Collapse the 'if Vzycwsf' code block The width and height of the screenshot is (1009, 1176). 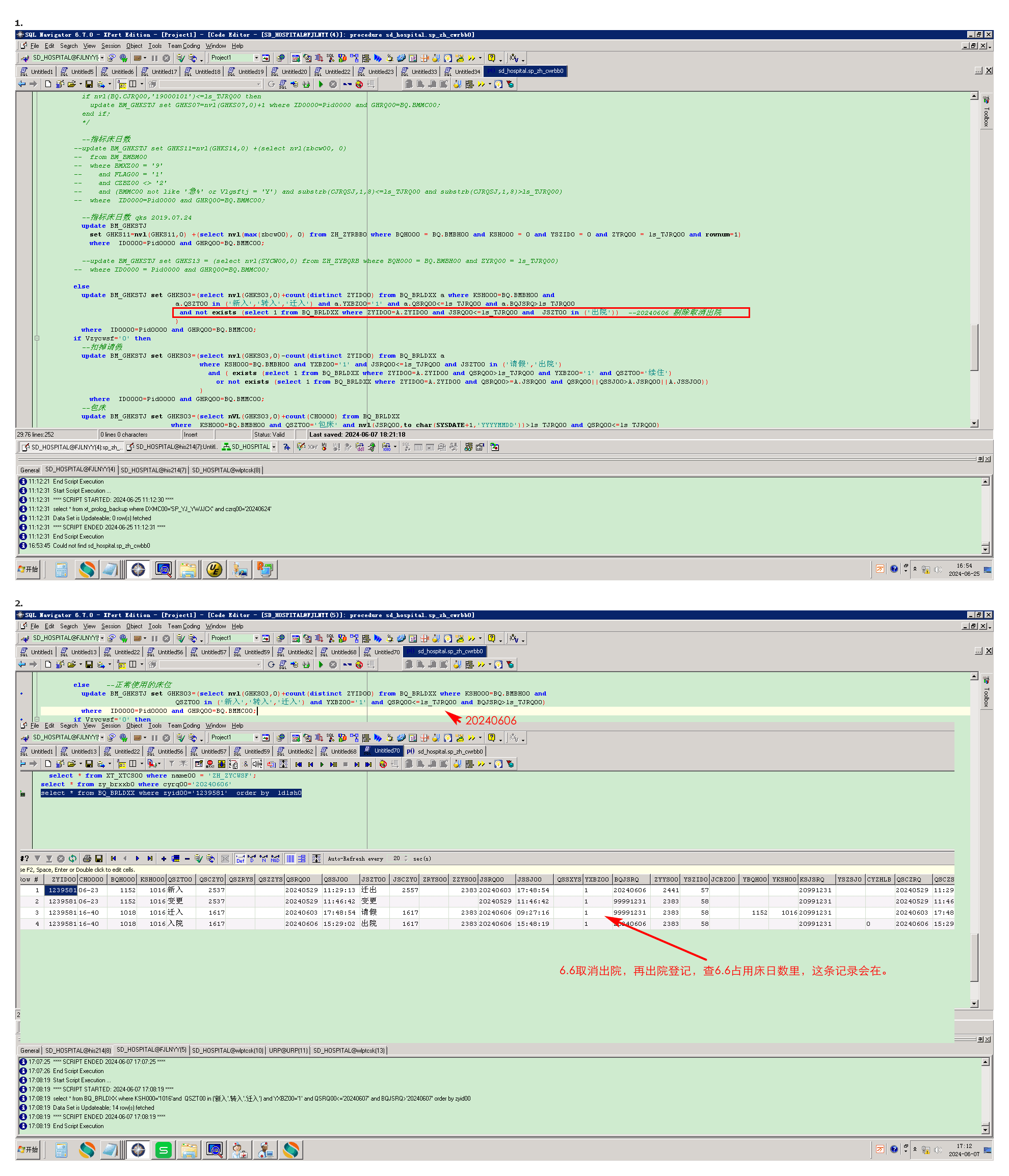[x=37, y=338]
